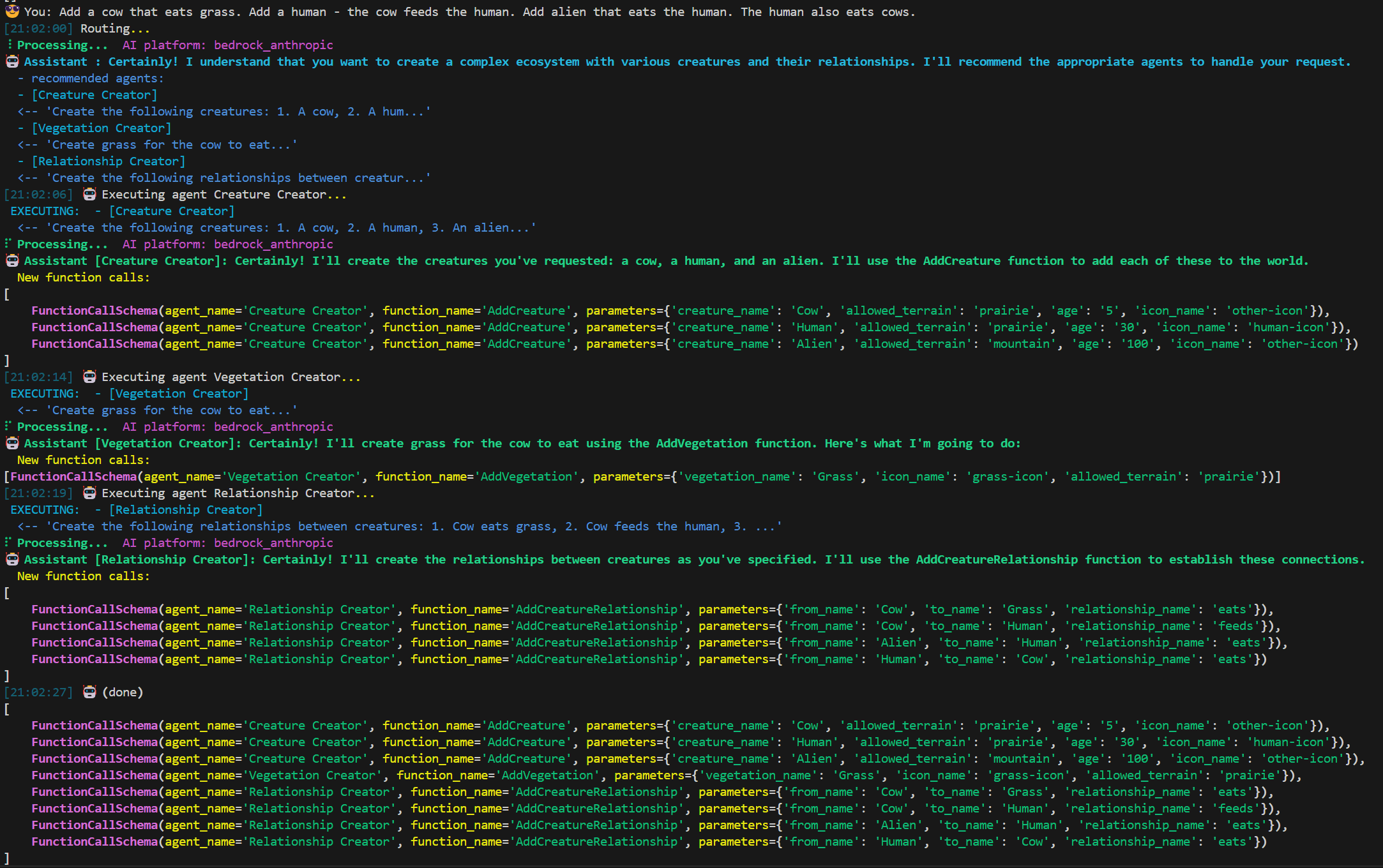Click the green Processing progress indicator

pos(61,45)
